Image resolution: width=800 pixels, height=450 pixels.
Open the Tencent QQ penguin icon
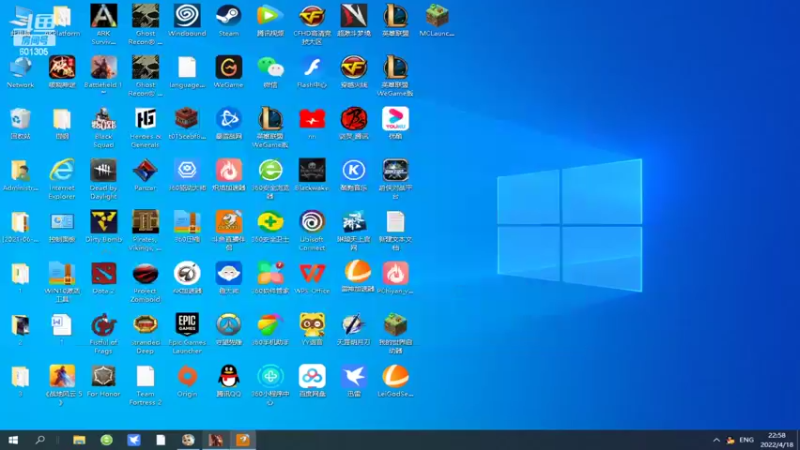click(x=229, y=381)
